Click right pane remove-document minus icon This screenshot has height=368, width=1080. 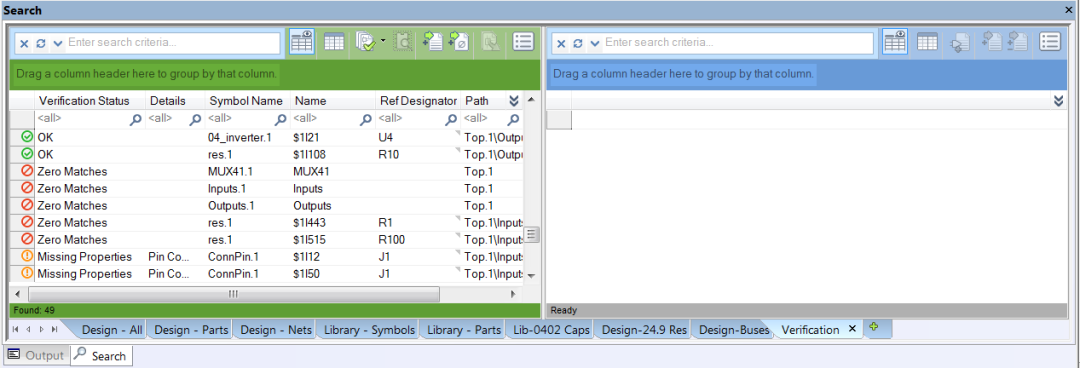tap(1017, 41)
